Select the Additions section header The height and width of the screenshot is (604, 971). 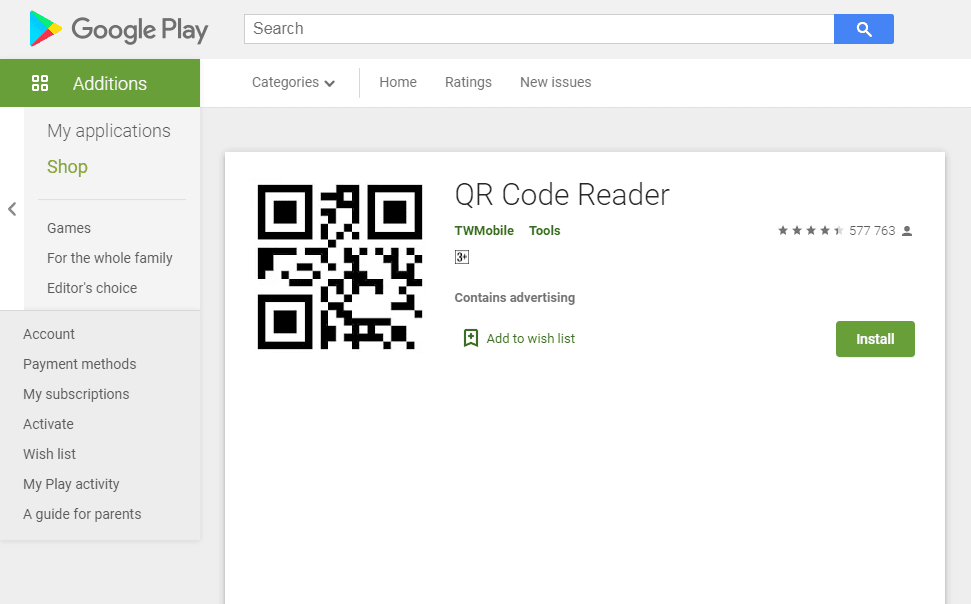[100, 83]
